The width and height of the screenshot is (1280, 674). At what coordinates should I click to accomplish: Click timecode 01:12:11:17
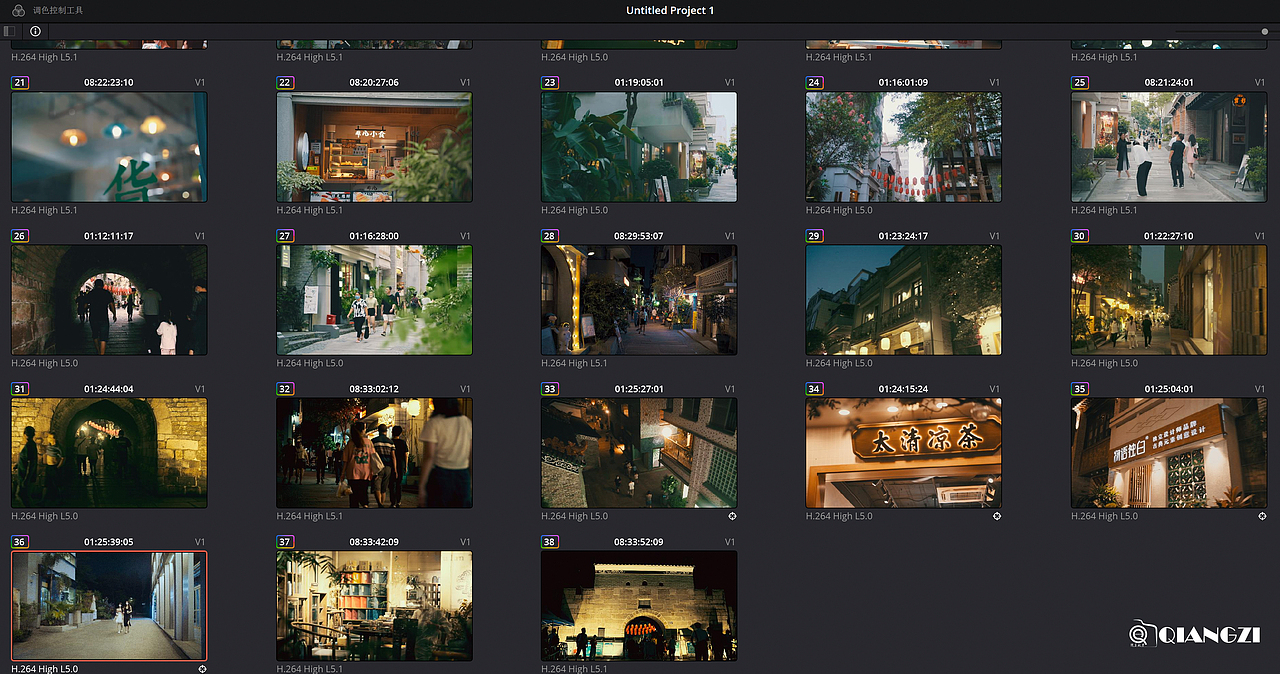pos(109,236)
